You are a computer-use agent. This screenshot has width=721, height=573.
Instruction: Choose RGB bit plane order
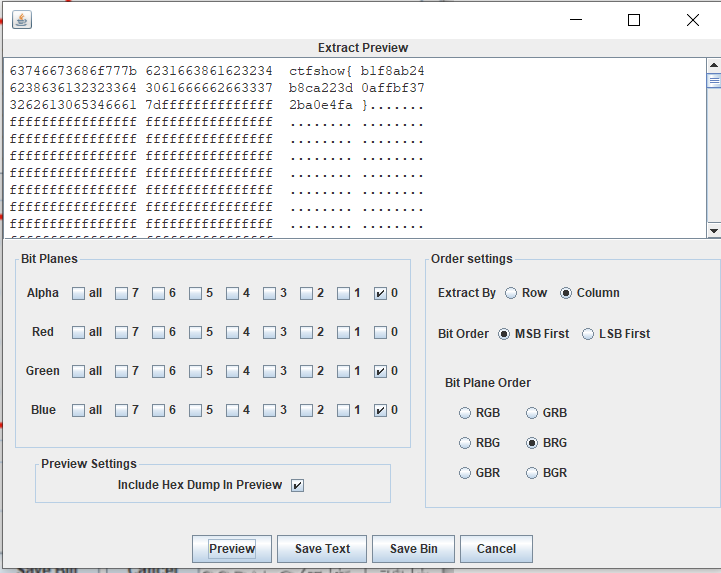coord(465,413)
